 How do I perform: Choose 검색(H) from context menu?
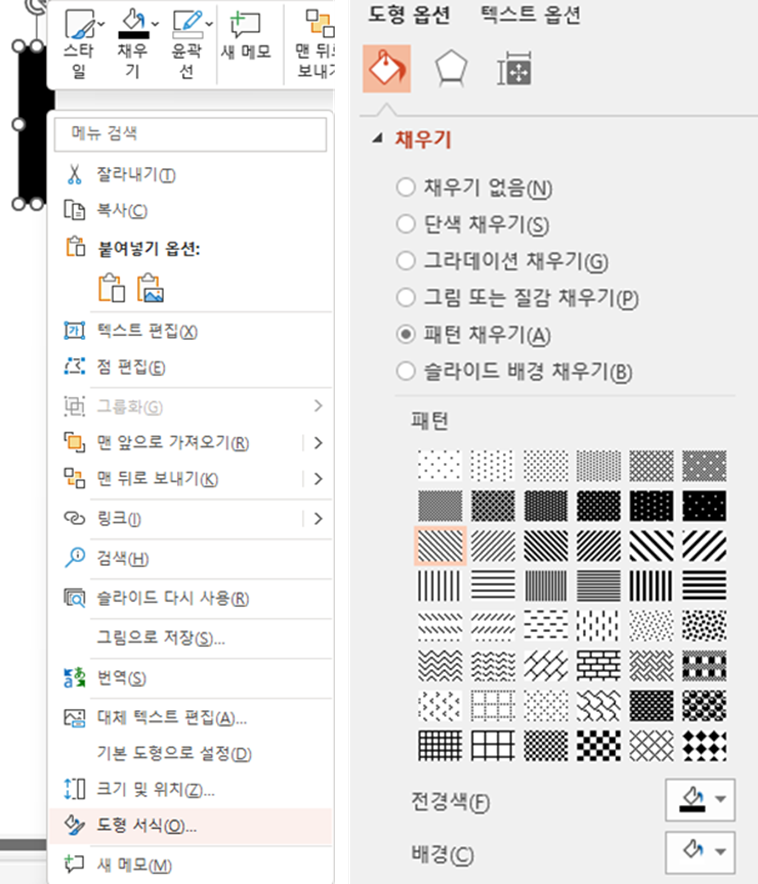(190, 558)
